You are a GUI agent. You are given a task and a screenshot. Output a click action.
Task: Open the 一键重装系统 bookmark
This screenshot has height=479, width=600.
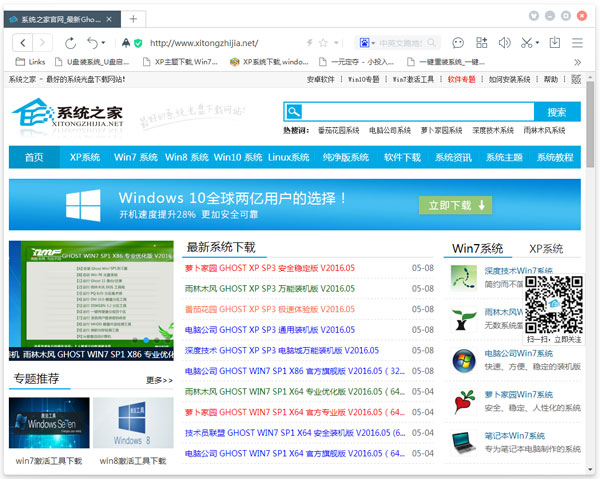(446, 62)
